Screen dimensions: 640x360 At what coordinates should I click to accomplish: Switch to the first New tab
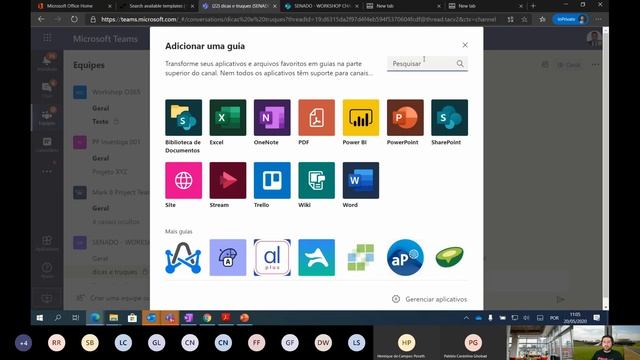[404, 6]
